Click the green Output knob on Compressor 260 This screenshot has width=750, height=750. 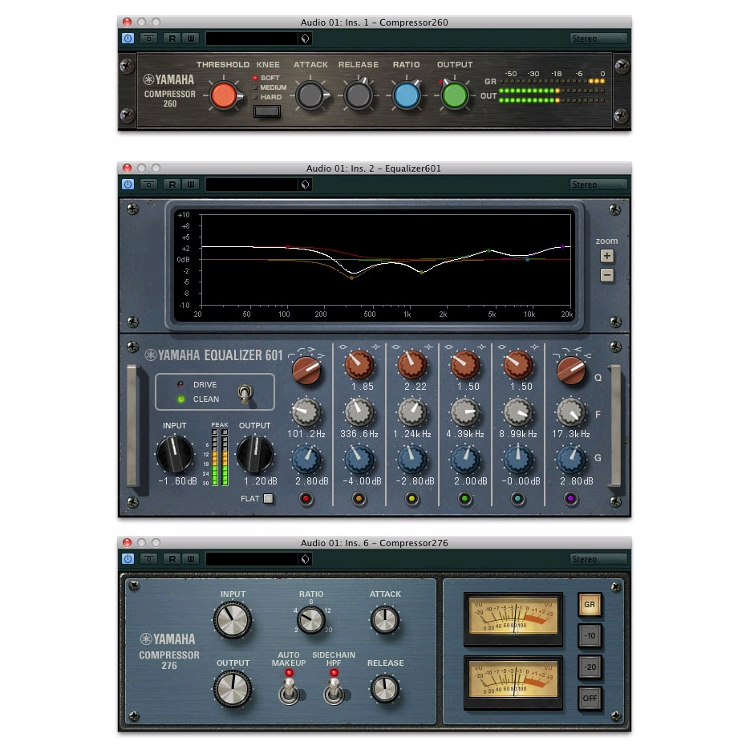[454, 95]
